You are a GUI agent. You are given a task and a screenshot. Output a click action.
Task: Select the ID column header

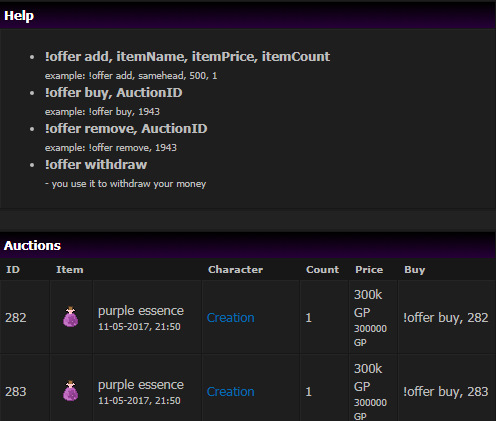tap(13, 270)
